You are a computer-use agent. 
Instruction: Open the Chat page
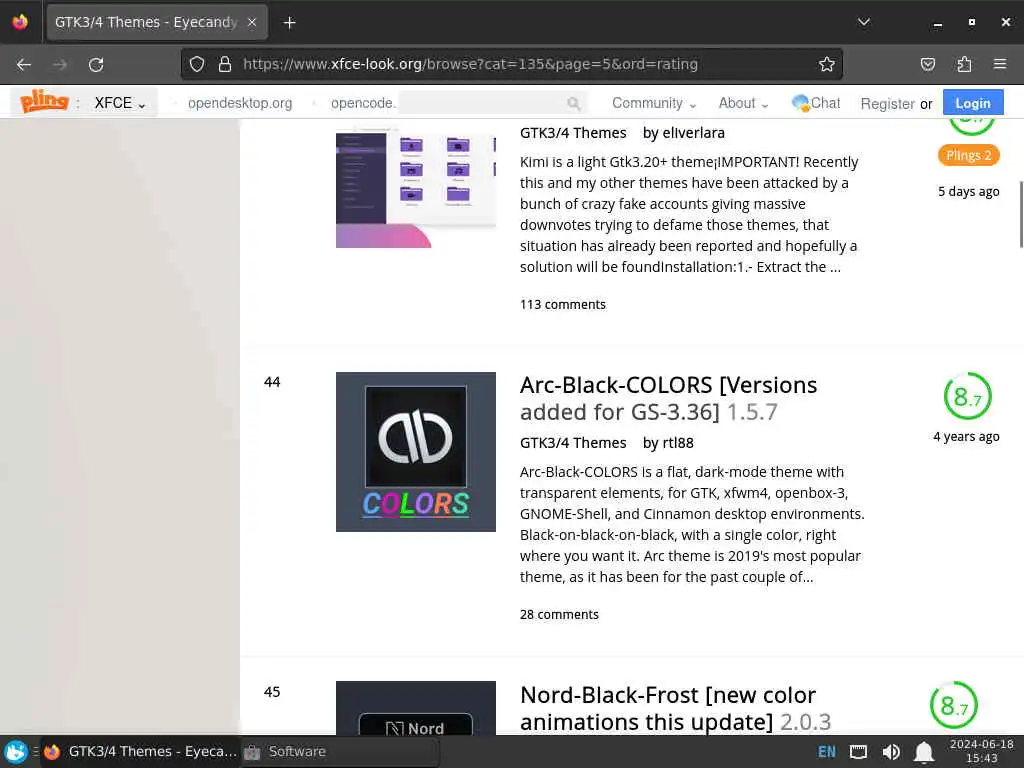[x=816, y=103]
